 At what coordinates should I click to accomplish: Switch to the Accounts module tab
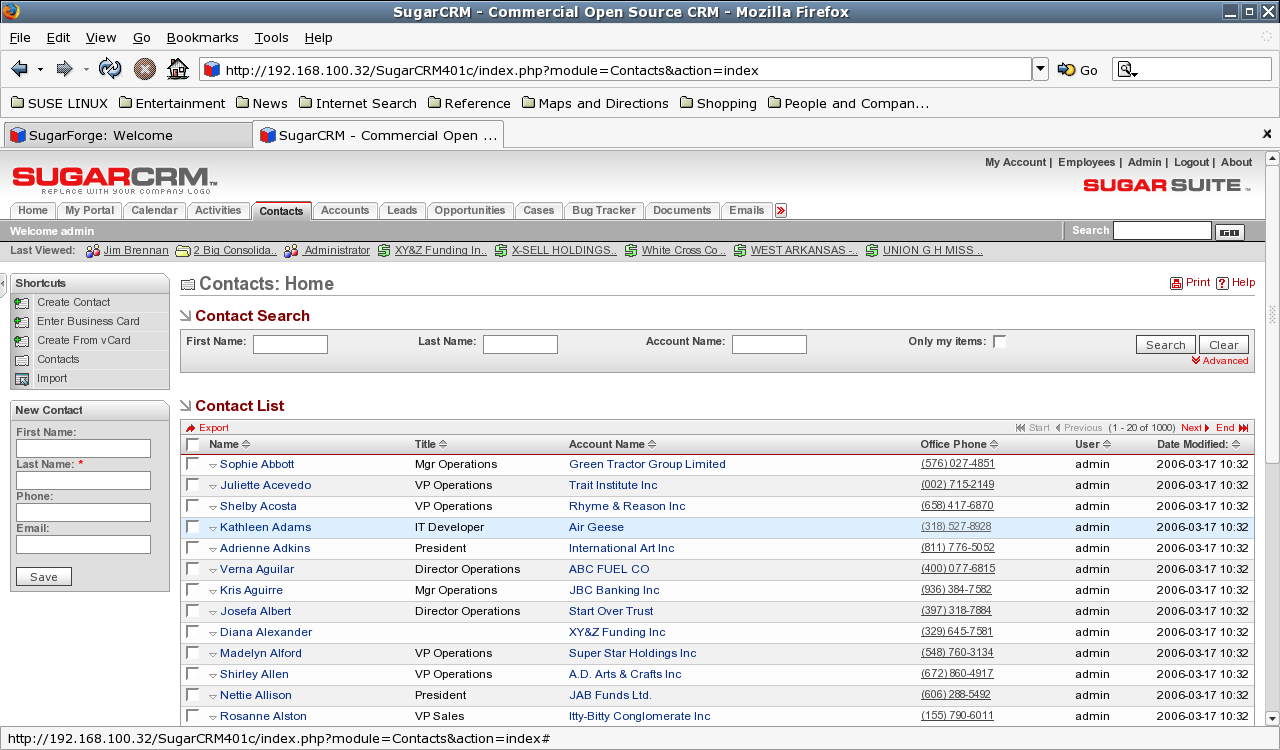(x=345, y=210)
